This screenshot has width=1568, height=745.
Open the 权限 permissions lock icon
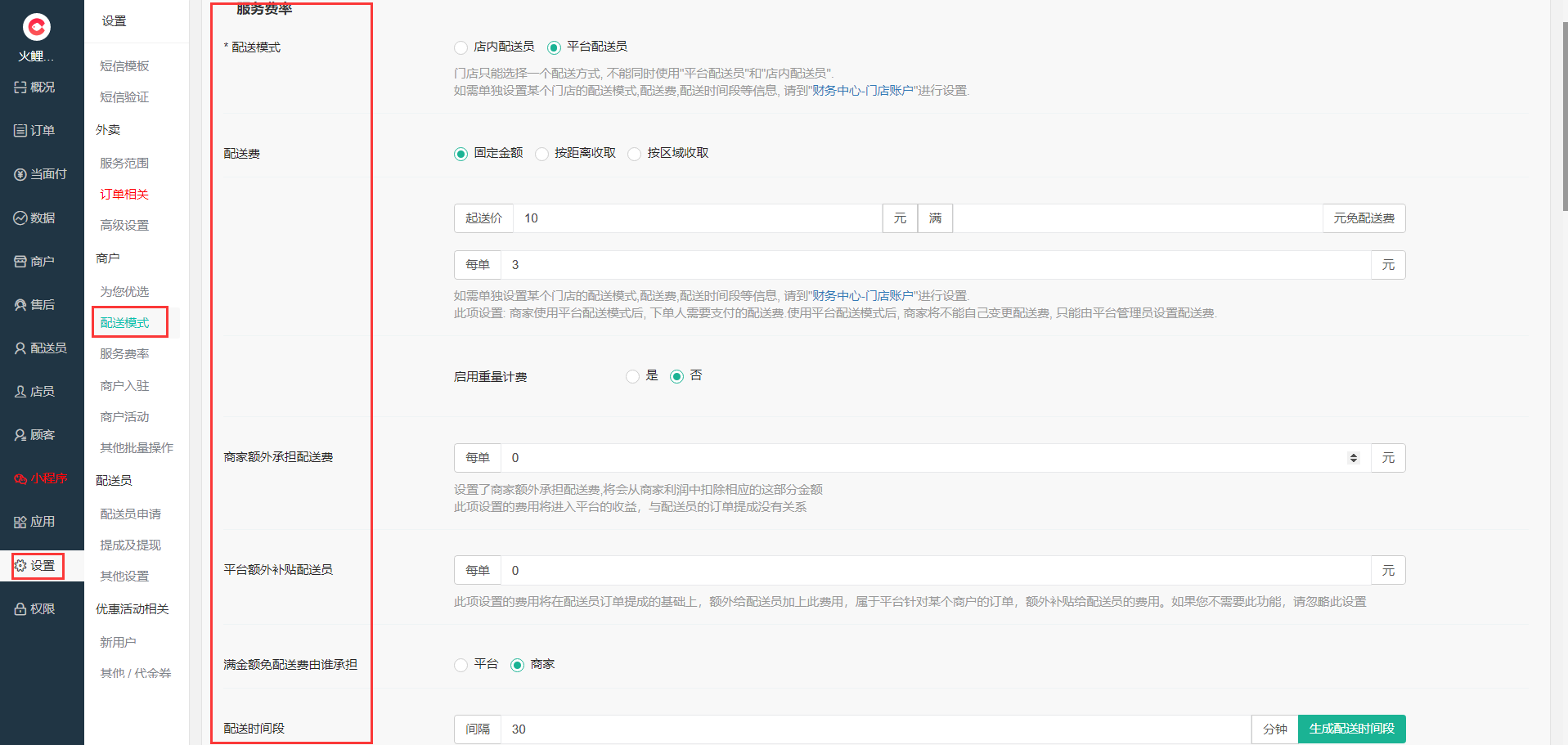tap(20, 609)
